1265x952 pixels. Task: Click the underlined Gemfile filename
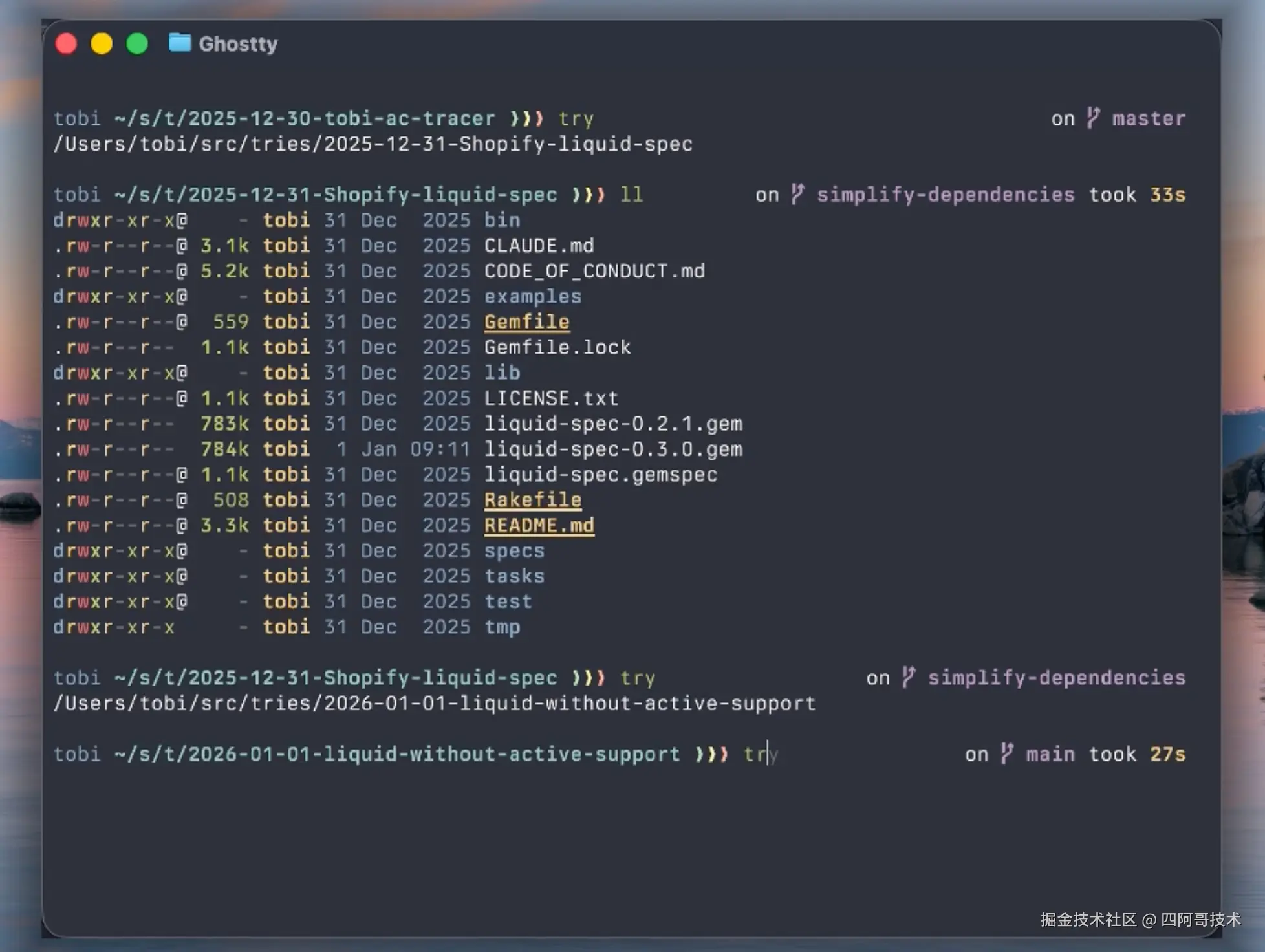(526, 321)
